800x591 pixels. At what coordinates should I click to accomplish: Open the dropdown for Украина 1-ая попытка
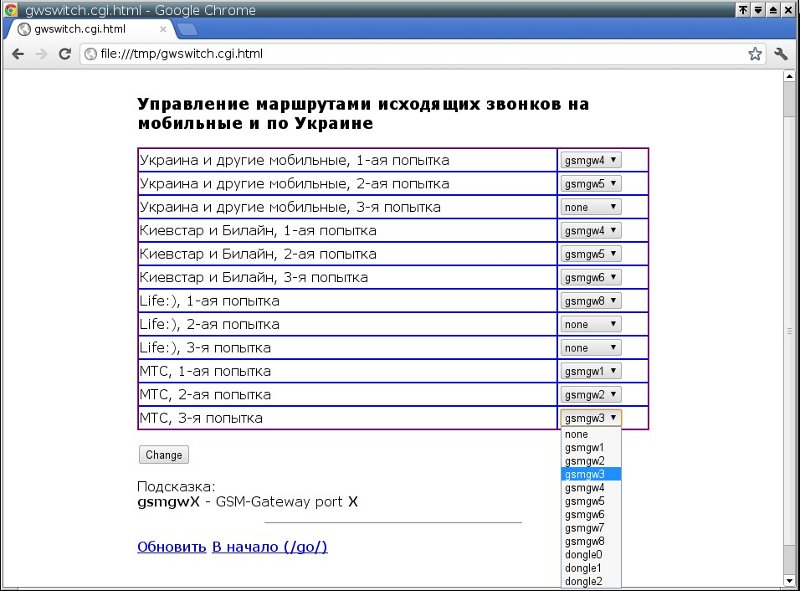591,160
